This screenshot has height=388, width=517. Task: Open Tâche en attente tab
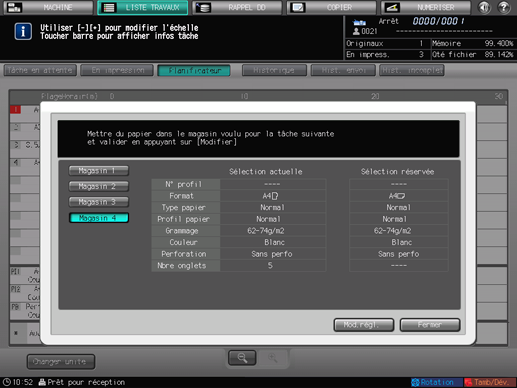pos(40,70)
